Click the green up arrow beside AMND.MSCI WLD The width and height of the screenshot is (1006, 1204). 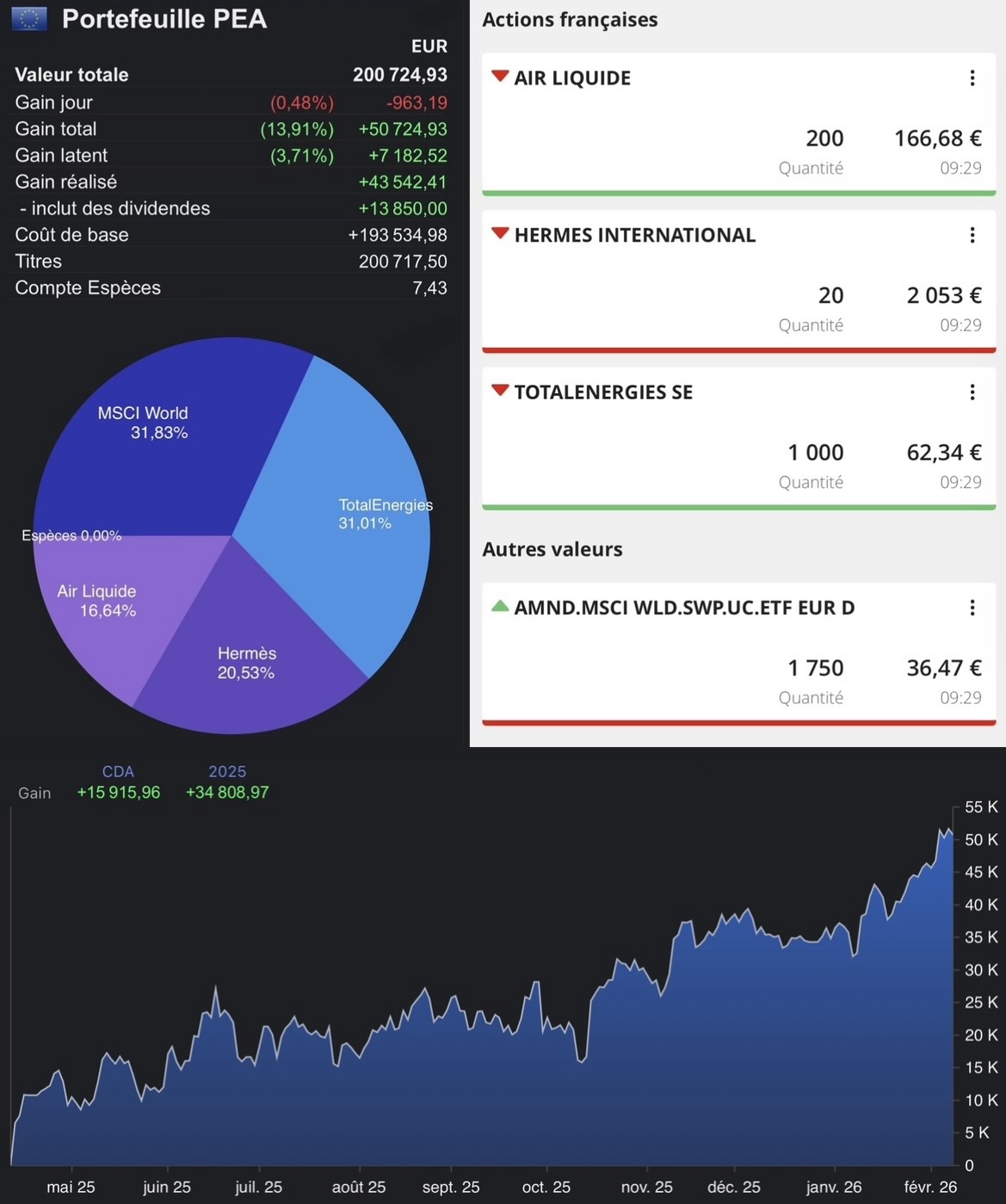click(x=500, y=607)
